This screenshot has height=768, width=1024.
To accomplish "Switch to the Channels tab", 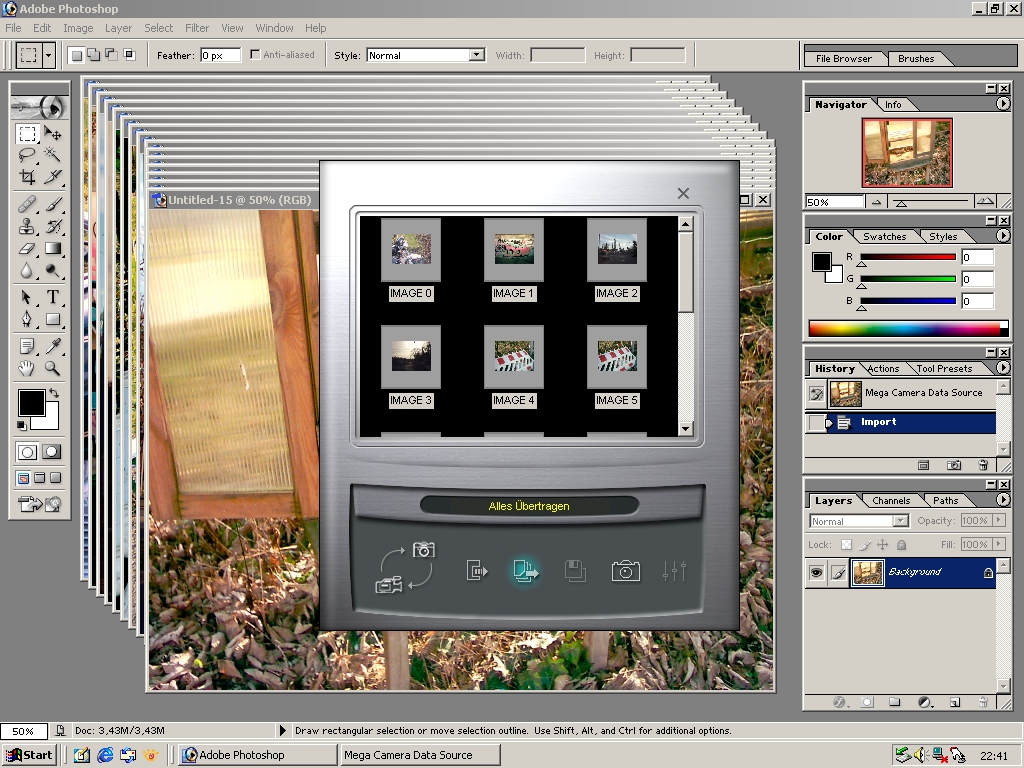I will (x=890, y=500).
